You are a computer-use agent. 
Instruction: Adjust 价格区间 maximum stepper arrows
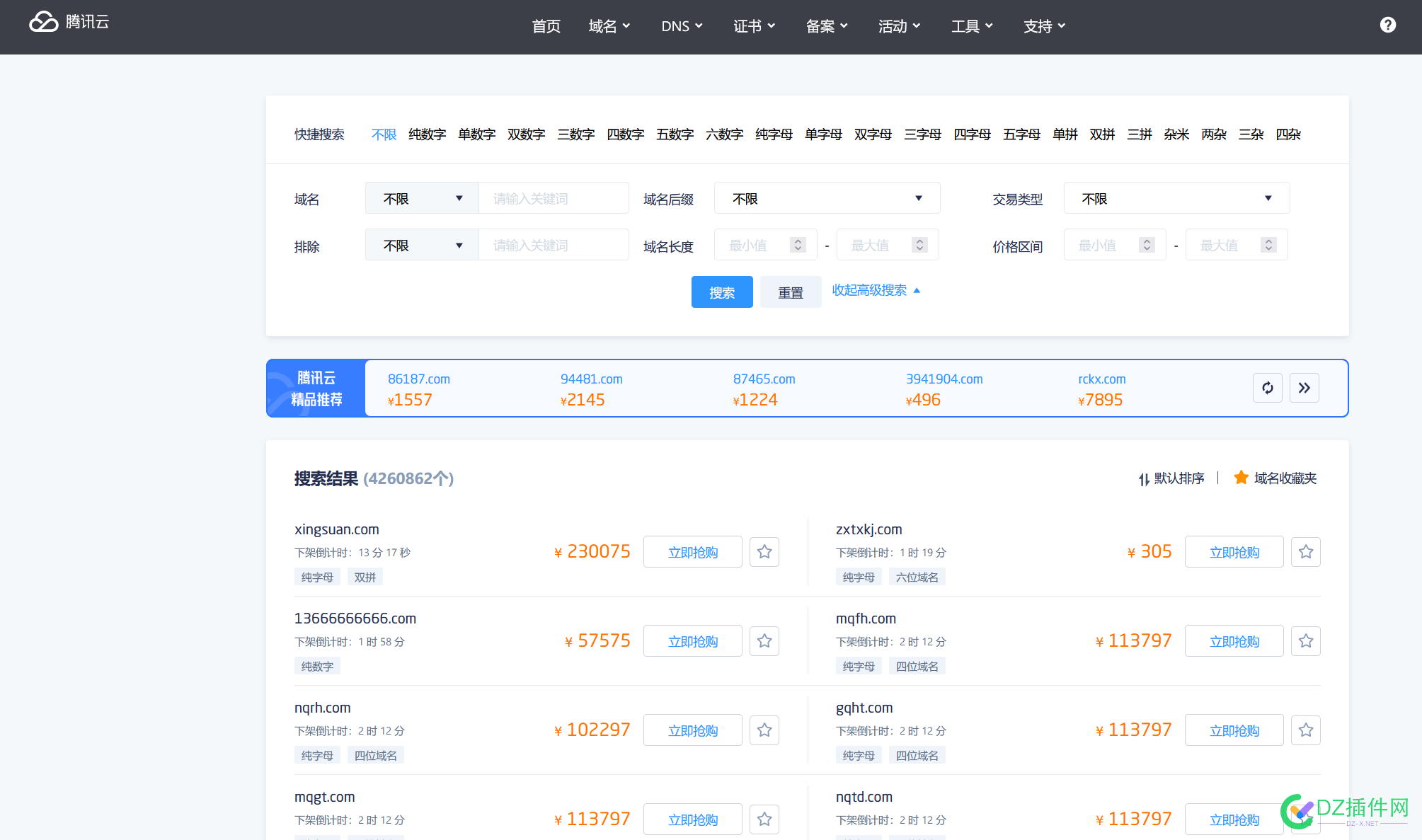coord(1268,245)
